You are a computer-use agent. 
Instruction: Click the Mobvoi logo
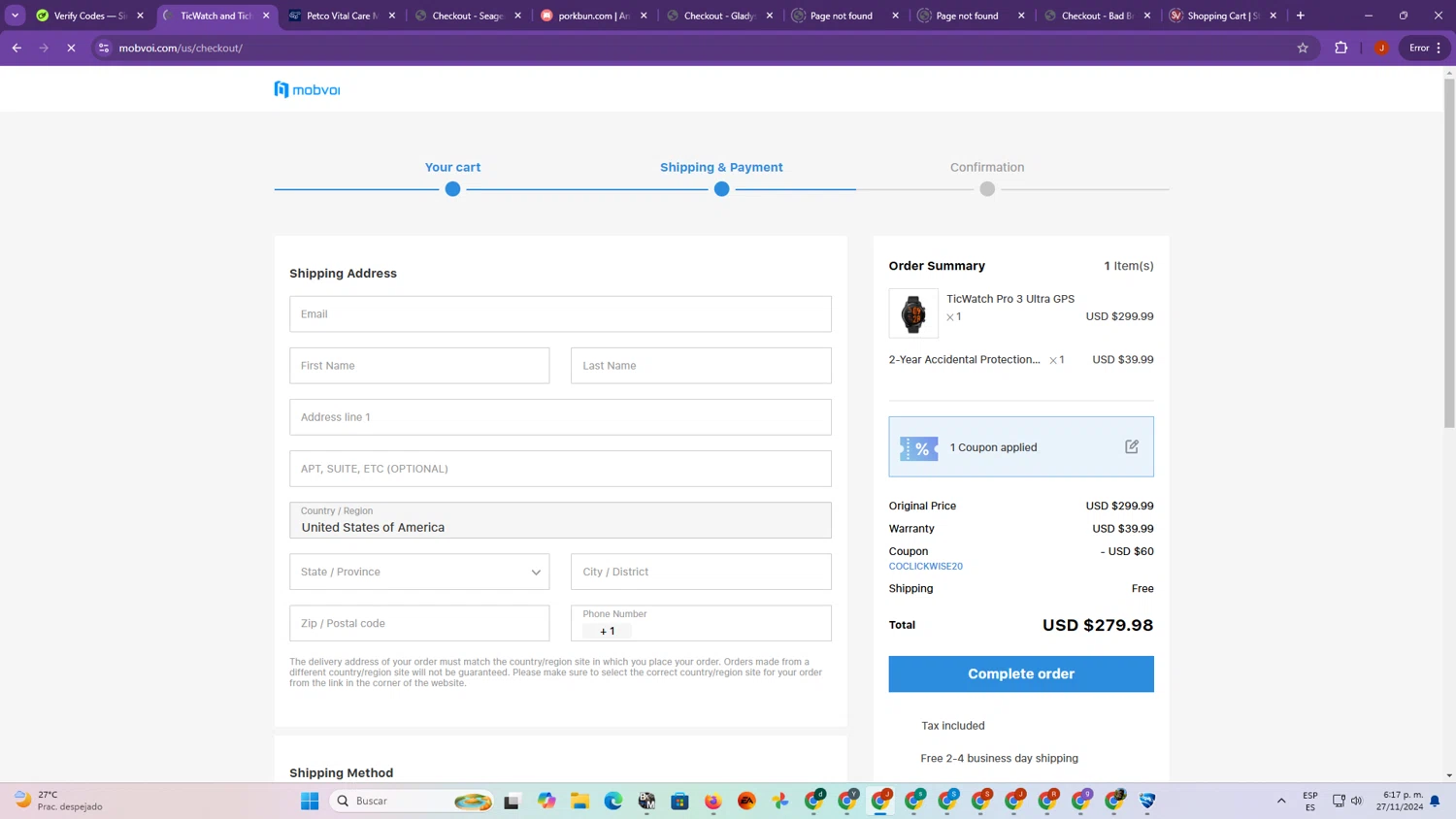point(307,89)
